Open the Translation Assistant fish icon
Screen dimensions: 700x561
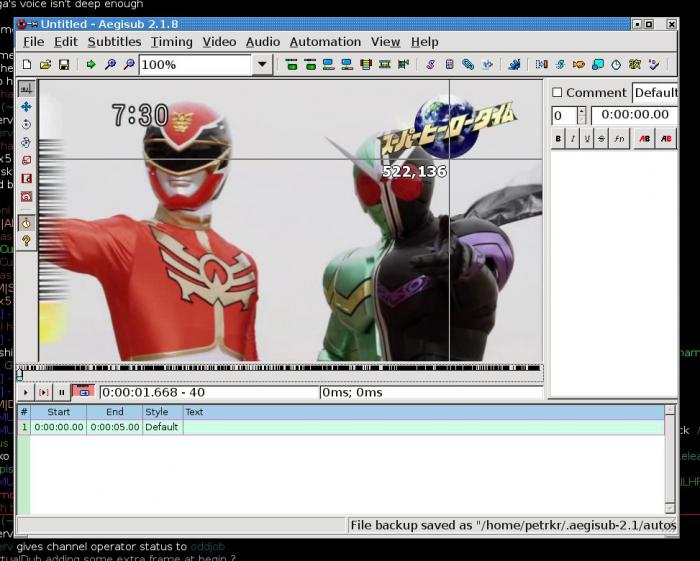pos(579,65)
